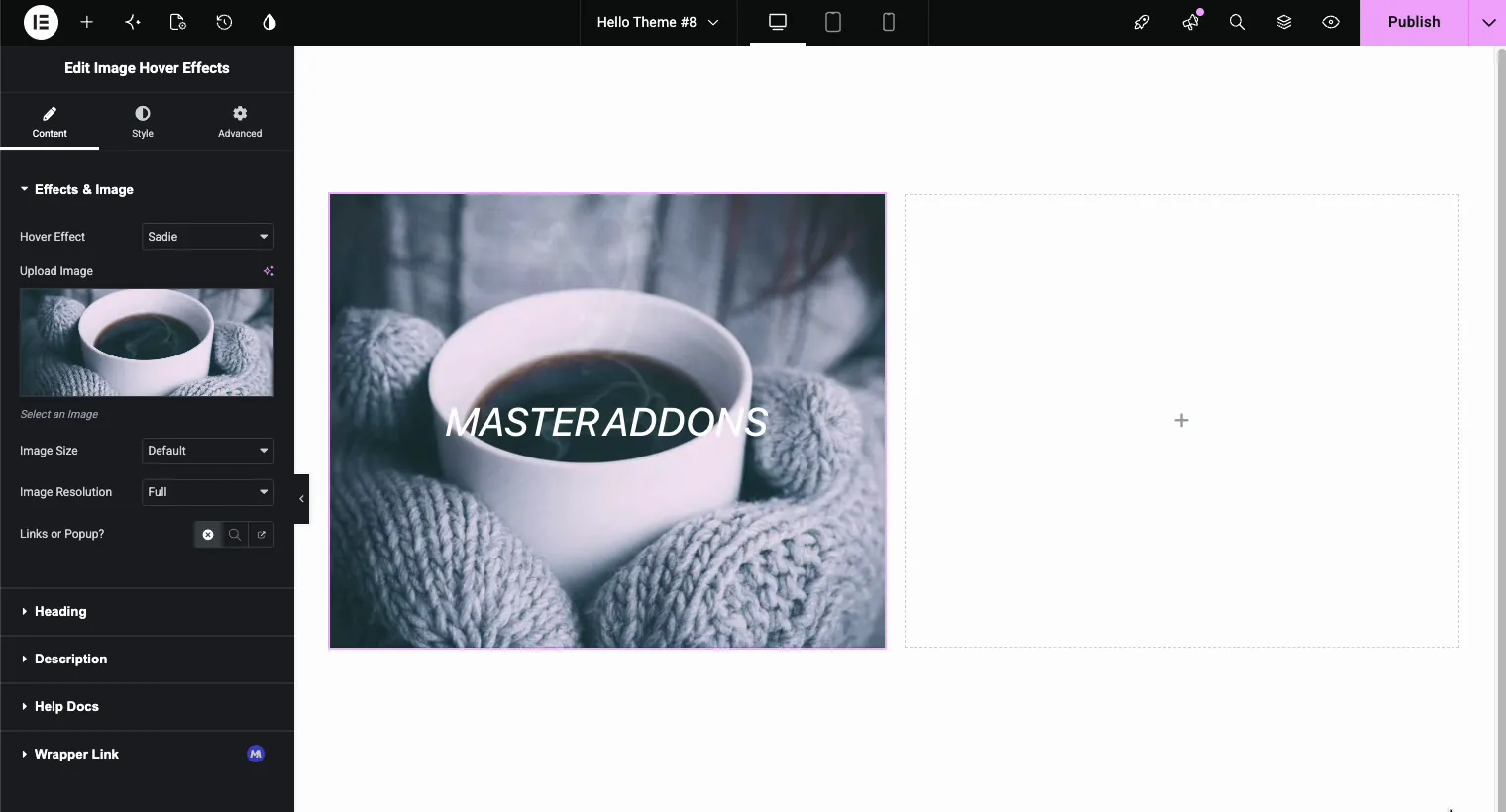Image resolution: width=1506 pixels, height=812 pixels.
Task: Open the Hover Effect dropdown set to Sadie
Action: pyautogui.click(x=208, y=237)
